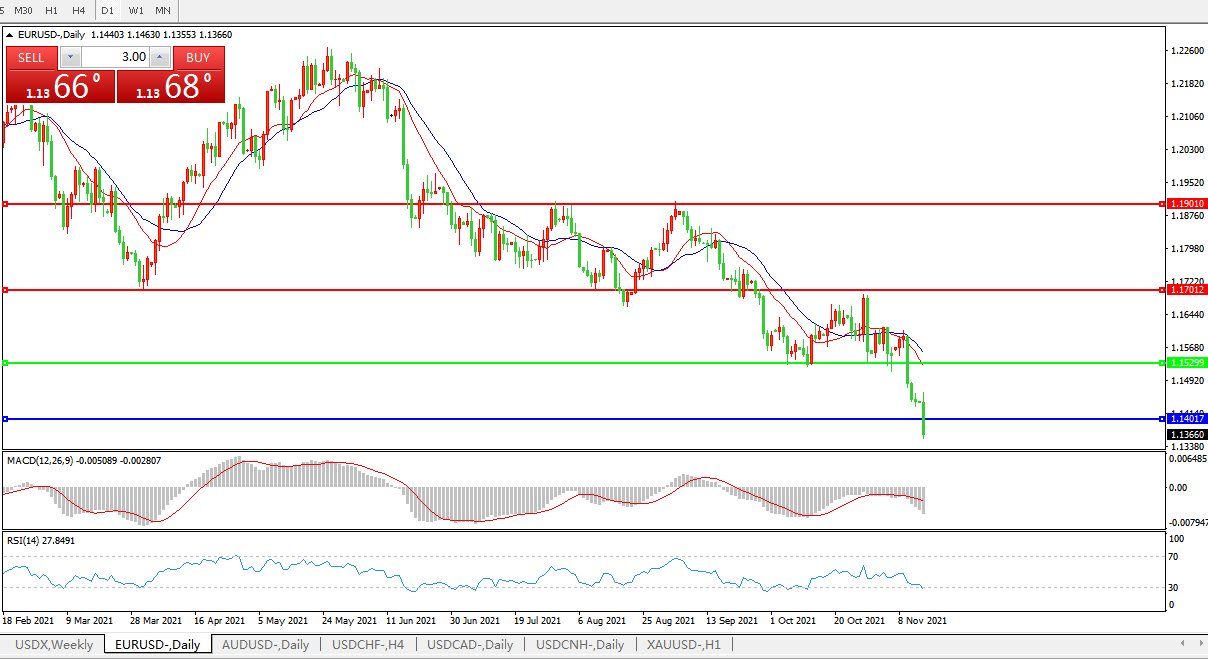Decrease trade volume with down arrow

point(70,57)
